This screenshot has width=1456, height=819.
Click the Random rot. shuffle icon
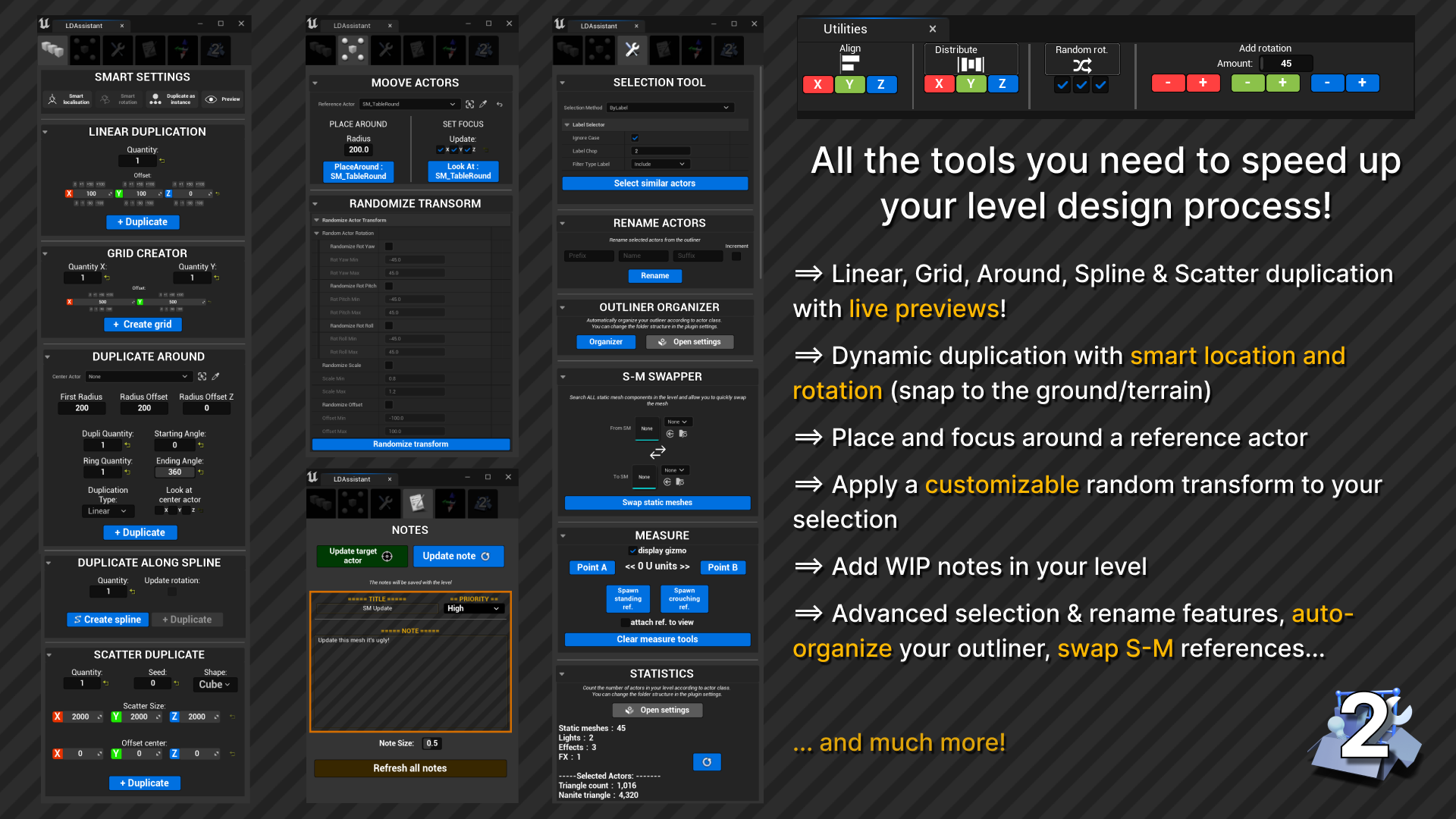pos(1082,65)
